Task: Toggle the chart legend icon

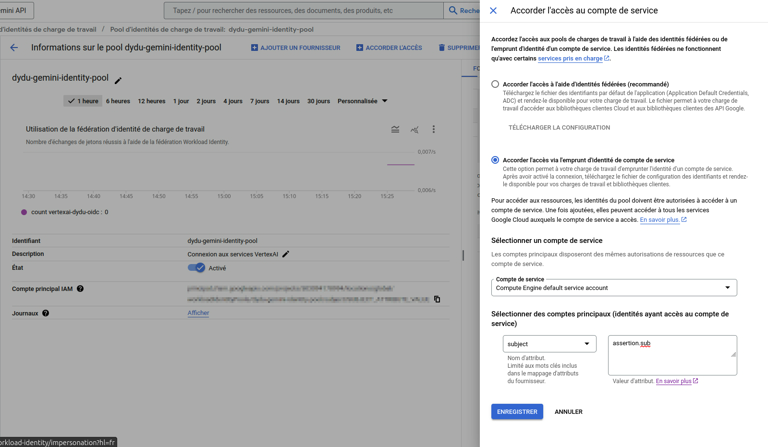Action: 395,129
